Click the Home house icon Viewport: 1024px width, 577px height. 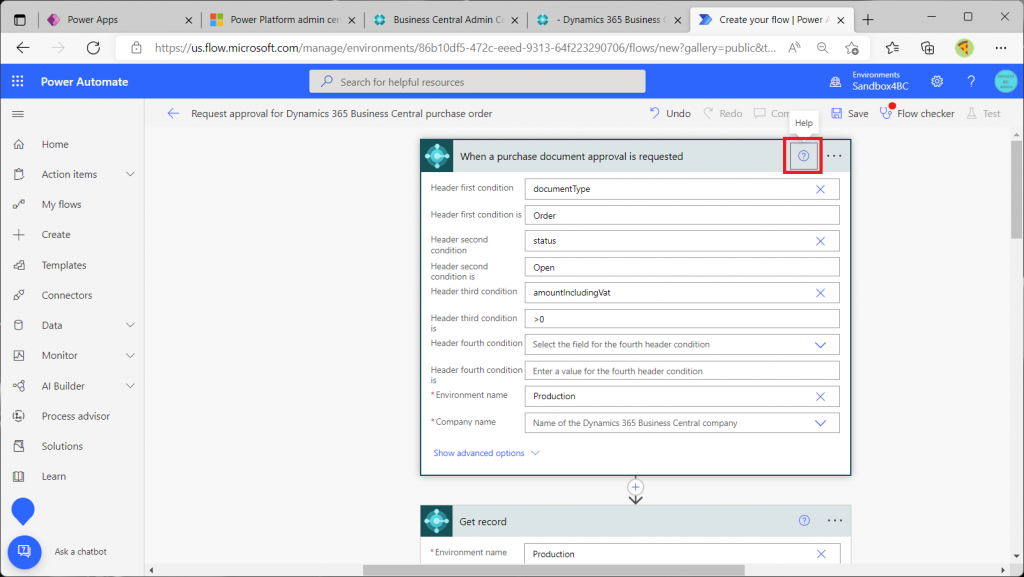click(x=19, y=144)
